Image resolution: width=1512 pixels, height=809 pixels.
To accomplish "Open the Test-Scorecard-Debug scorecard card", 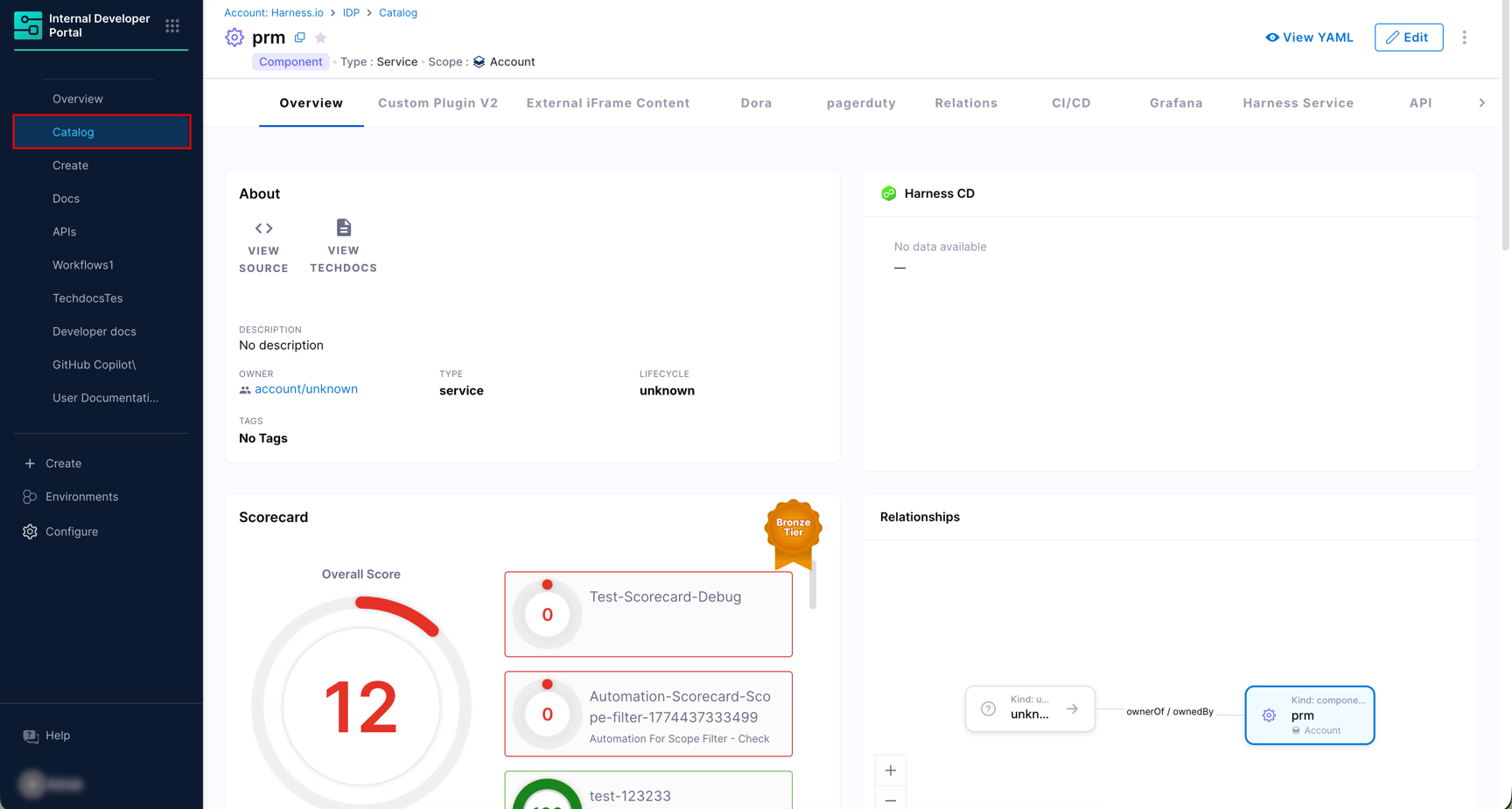I will [x=647, y=614].
